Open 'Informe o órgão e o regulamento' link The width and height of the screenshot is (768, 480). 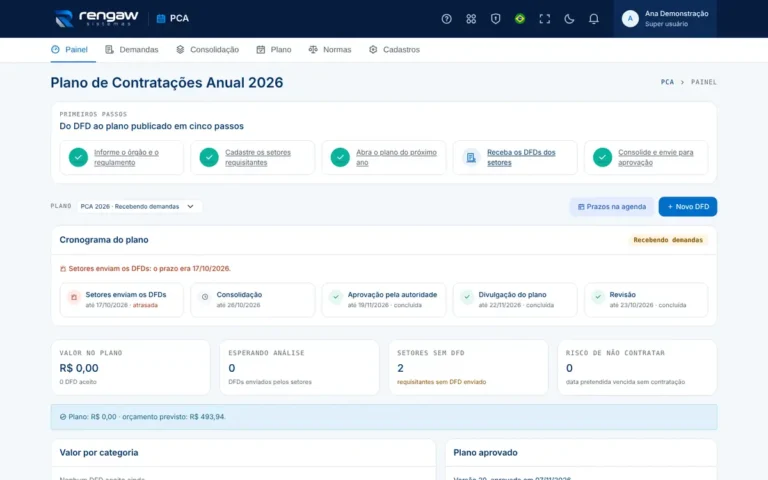pyautogui.click(x=126, y=157)
